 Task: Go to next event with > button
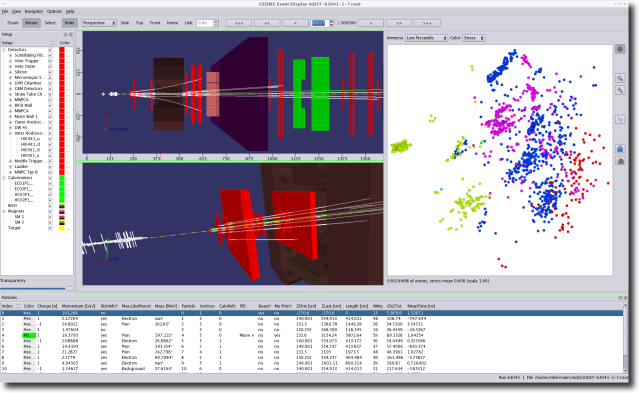click(370, 23)
